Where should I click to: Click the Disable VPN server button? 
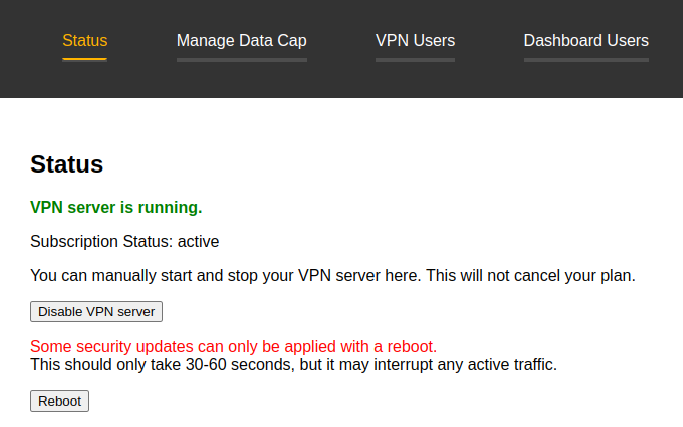(96, 312)
